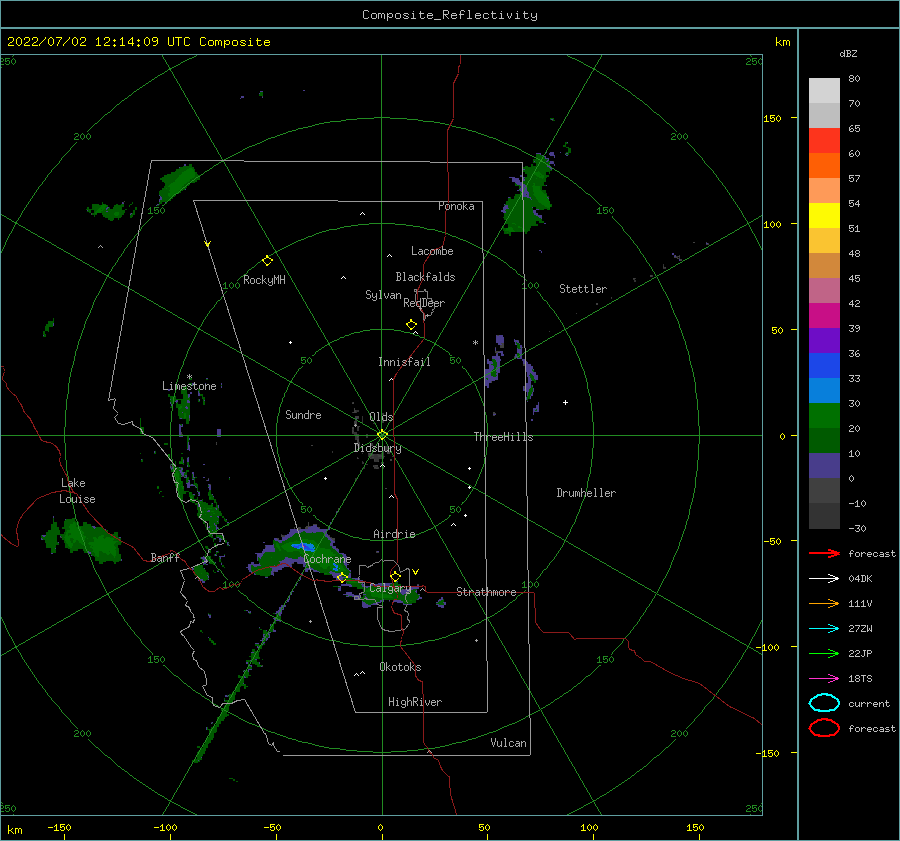The height and width of the screenshot is (841, 900).
Task: Click the HighRiver label
Action: pyautogui.click(x=415, y=702)
